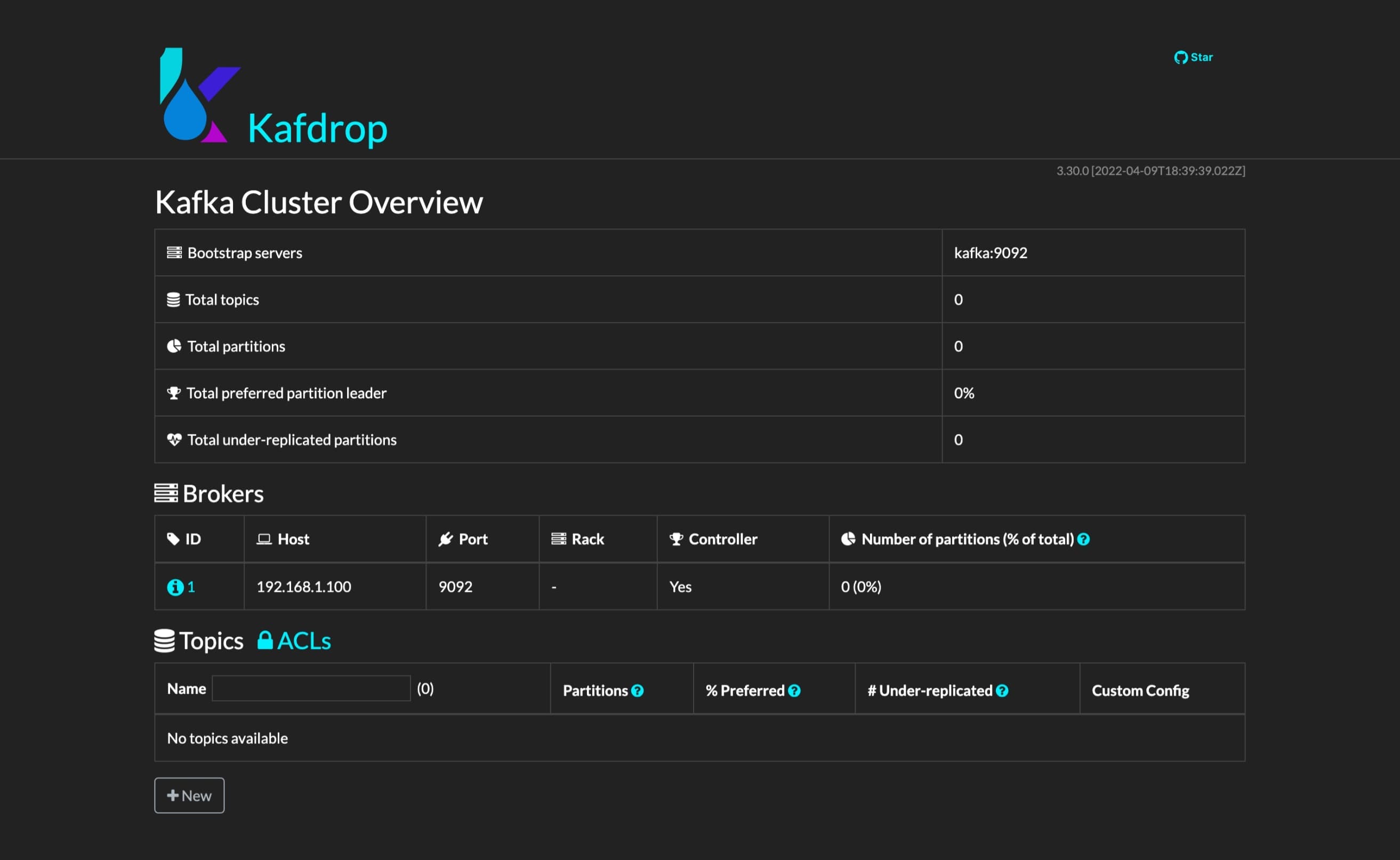
Task: Create a new topic with New button
Action: point(189,795)
